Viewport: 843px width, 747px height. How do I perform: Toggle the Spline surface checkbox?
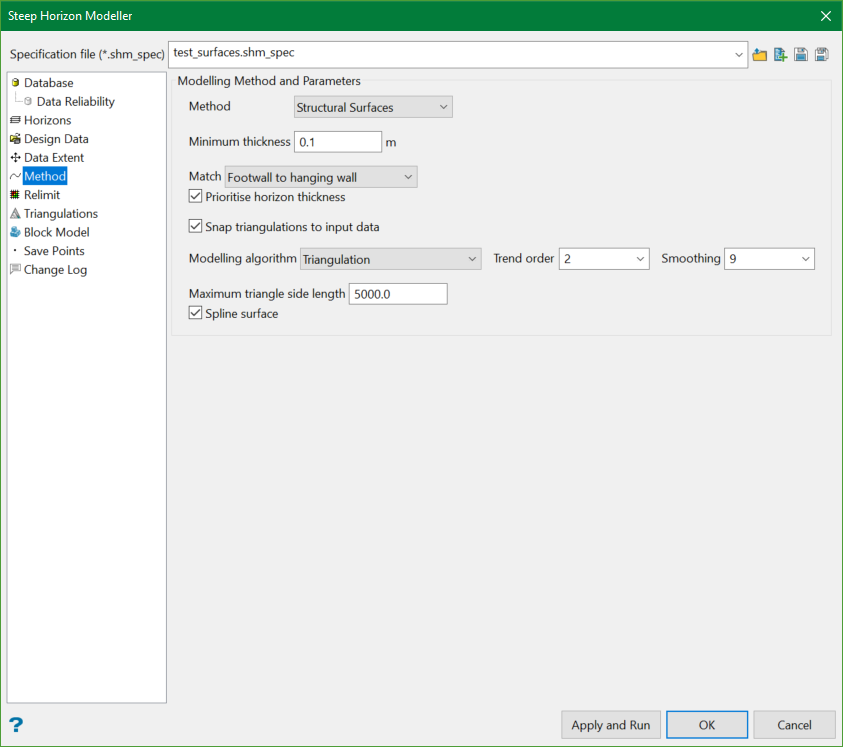[196, 314]
